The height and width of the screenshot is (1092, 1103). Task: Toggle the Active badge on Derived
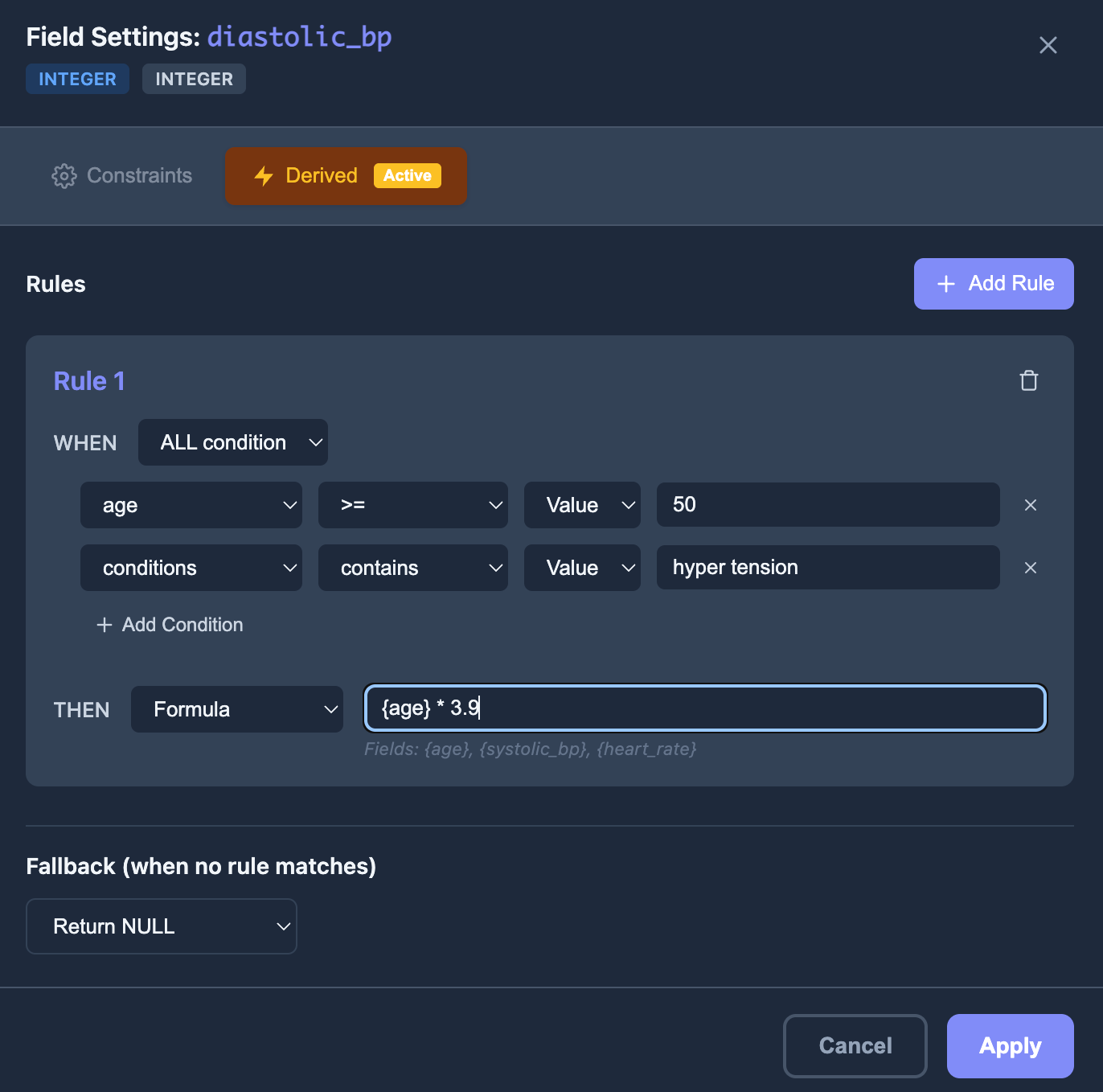pyautogui.click(x=407, y=175)
